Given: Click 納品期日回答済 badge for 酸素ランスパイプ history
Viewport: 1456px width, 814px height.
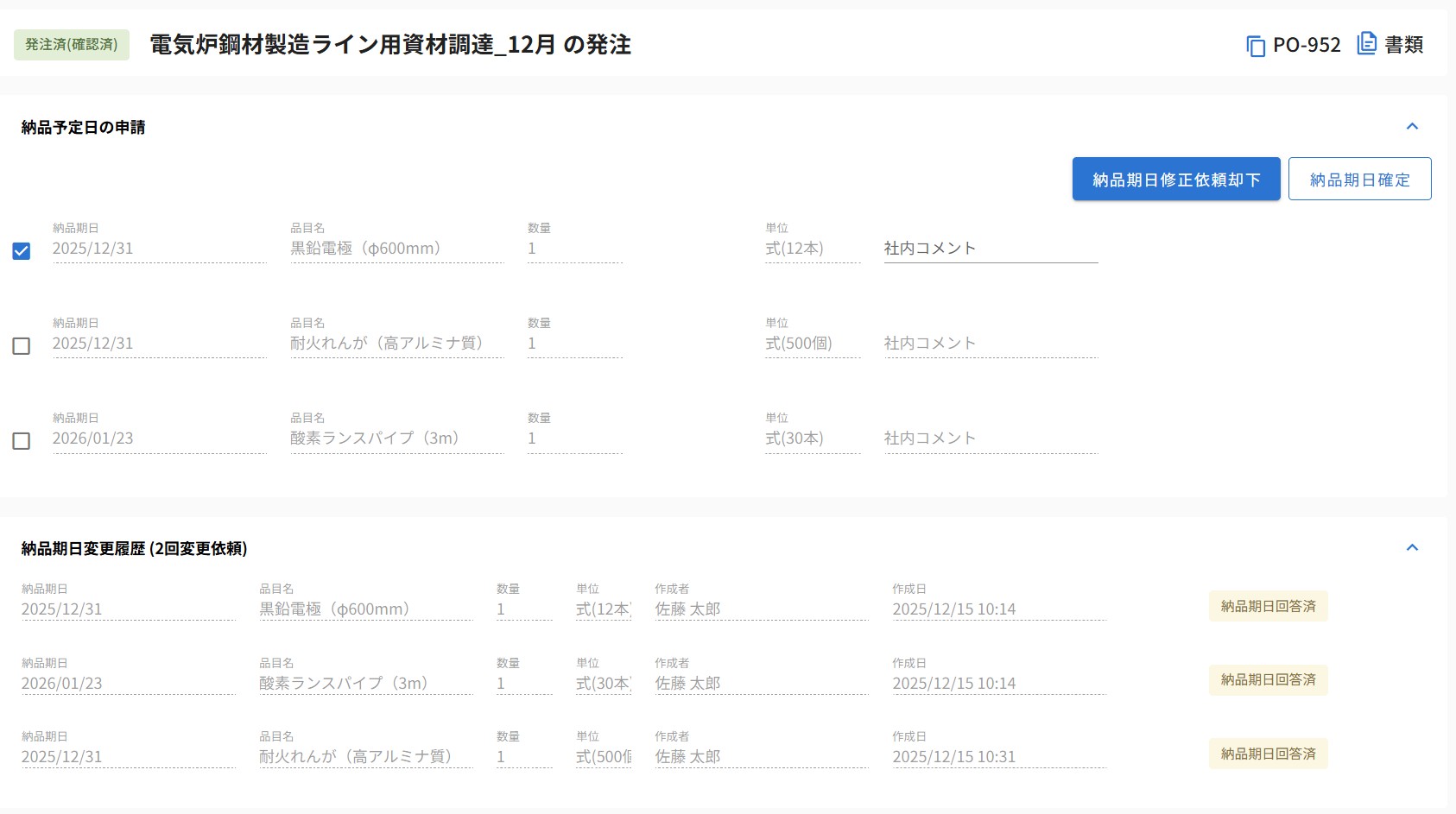Looking at the screenshot, I should pyautogui.click(x=1268, y=680).
